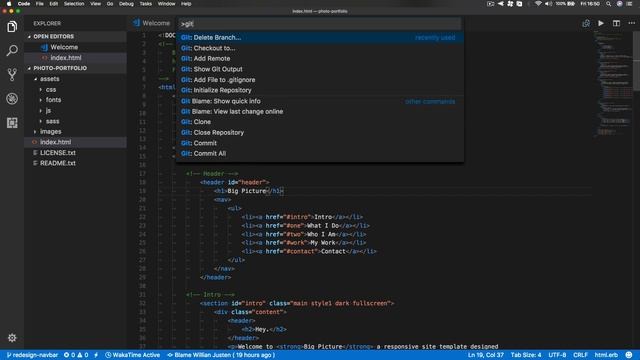
Task: Click the lightning bolt status bar icon
Action: click(96, 355)
